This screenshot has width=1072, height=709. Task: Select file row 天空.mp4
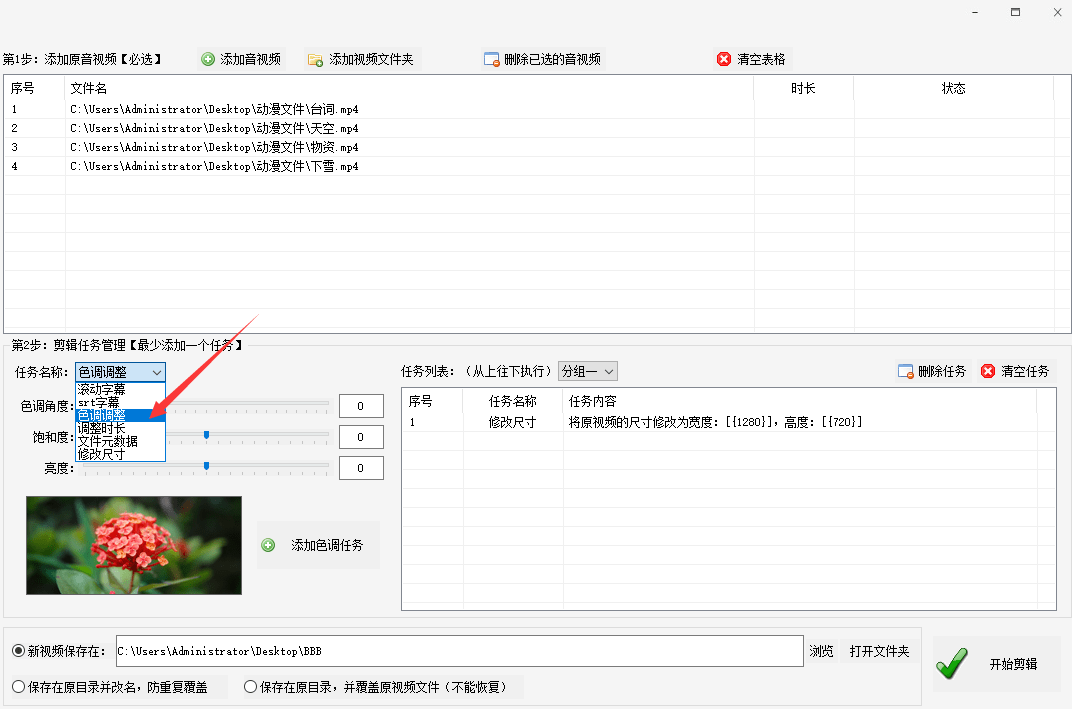click(x=528, y=129)
